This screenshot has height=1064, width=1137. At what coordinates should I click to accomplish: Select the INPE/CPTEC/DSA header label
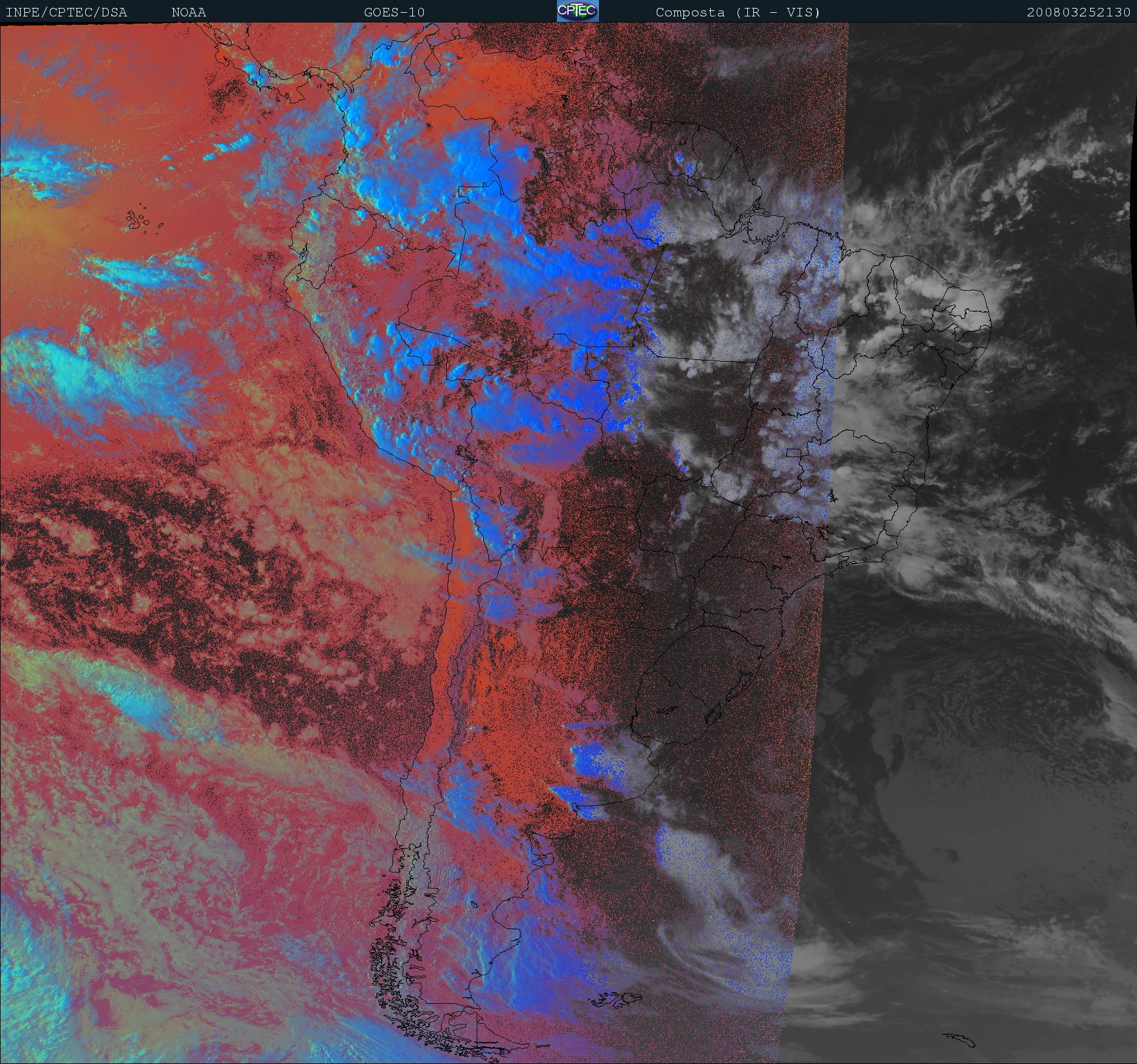(66, 12)
